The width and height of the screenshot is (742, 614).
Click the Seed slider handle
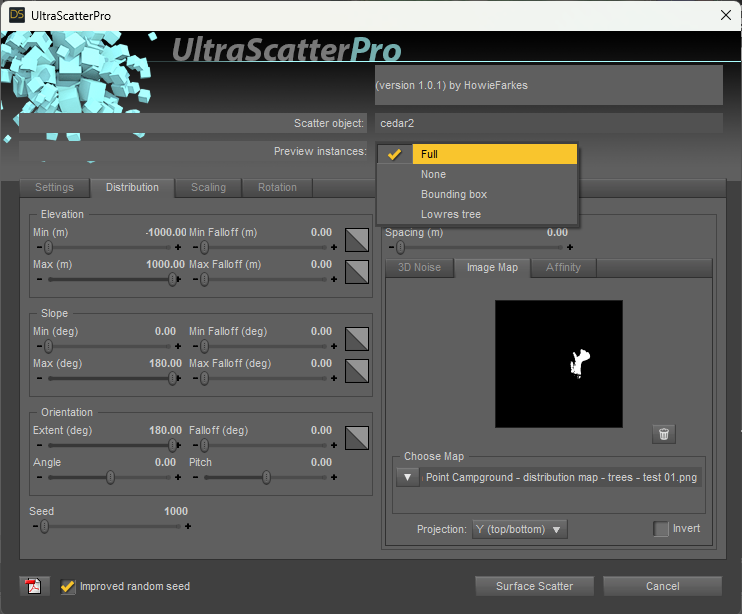tap(44, 526)
